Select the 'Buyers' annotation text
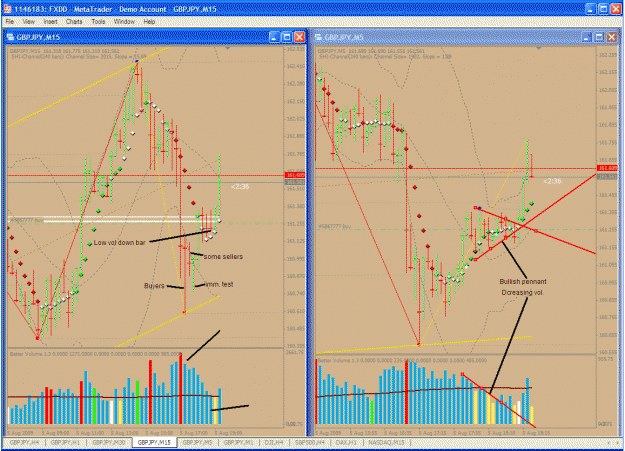Viewport: 625px width, 451px height. pos(154,286)
